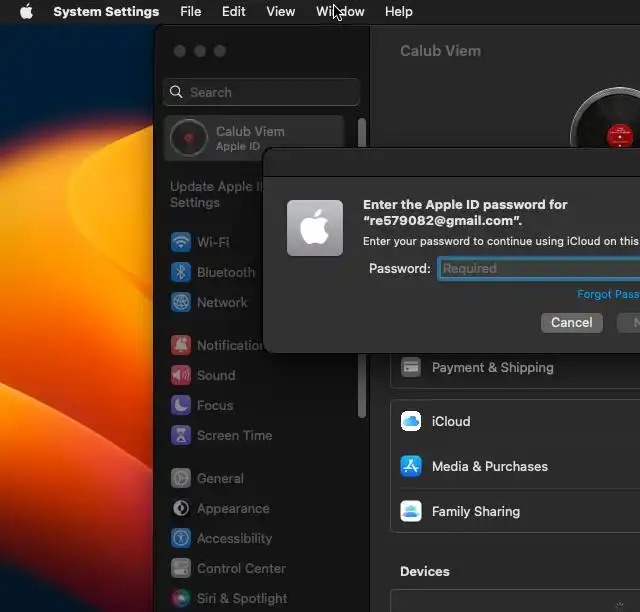Click the Devices section heading
The width and height of the screenshot is (640, 612).
pyautogui.click(x=424, y=571)
